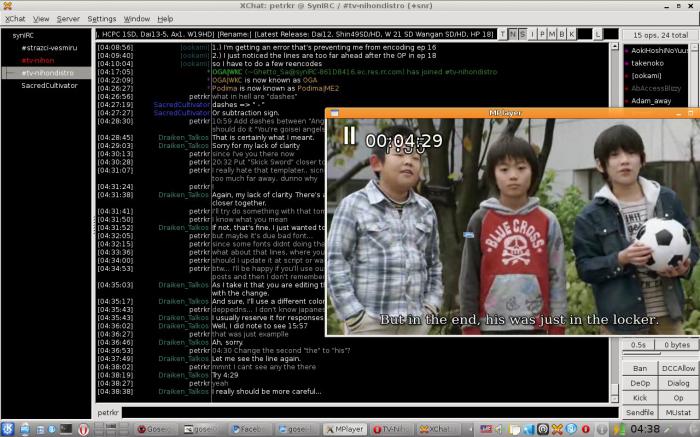This screenshot has height=437, width=700.
Task: Toggle the P private channel mode button
Action: (x=542, y=34)
